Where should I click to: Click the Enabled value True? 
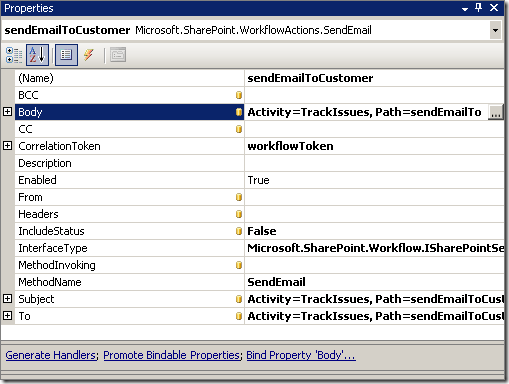(x=258, y=180)
